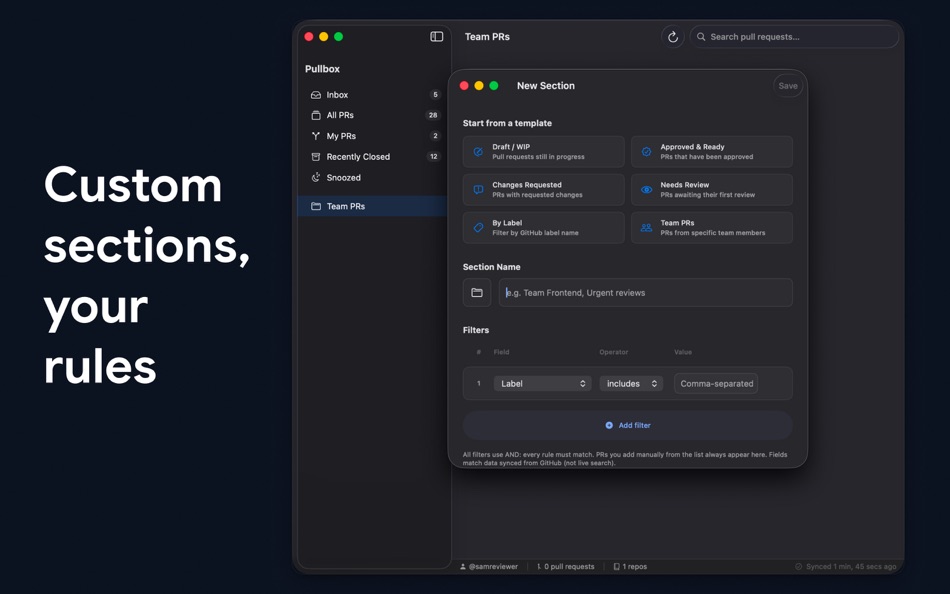Select the Approved & Ready template
The image size is (950, 594).
[x=711, y=151]
